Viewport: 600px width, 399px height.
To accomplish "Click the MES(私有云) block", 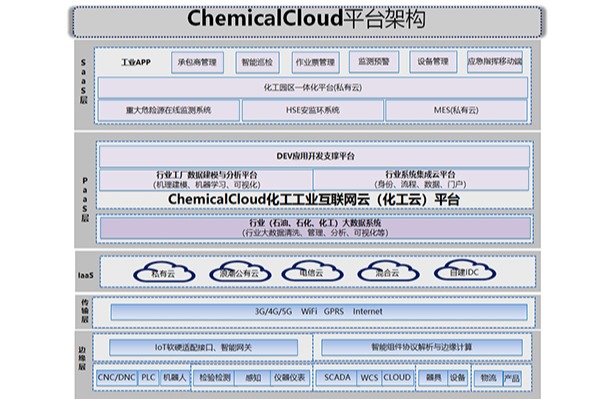I will [456, 111].
